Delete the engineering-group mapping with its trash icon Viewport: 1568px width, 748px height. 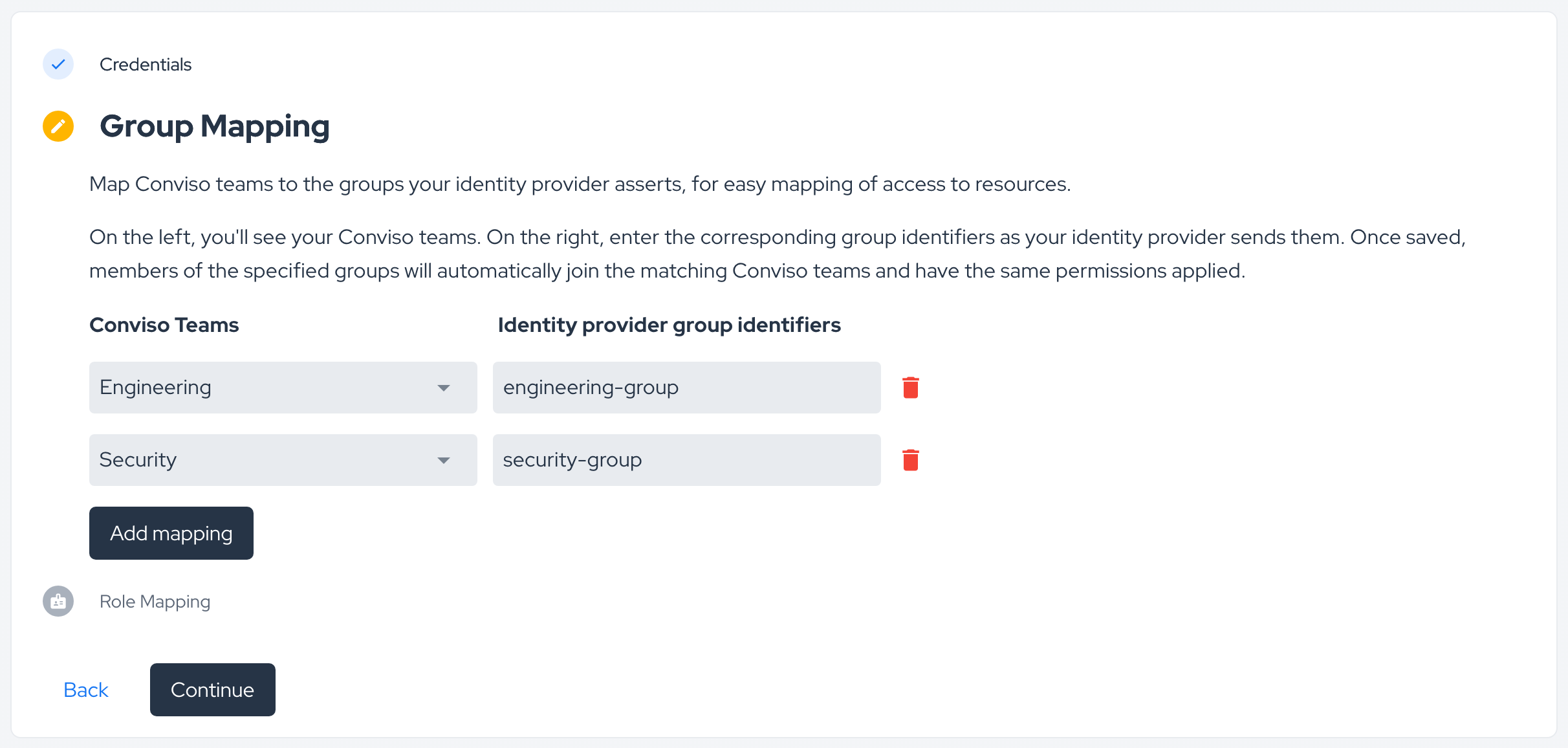pos(911,388)
